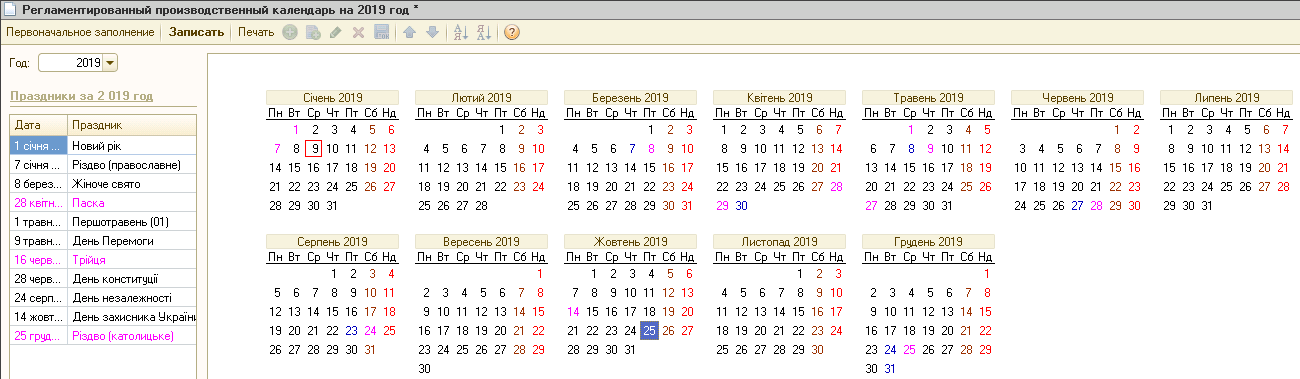Click the Лютий 2019 month header
Image resolution: width=1300 pixels, height=379 pixels.
pyautogui.click(x=481, y=98)
